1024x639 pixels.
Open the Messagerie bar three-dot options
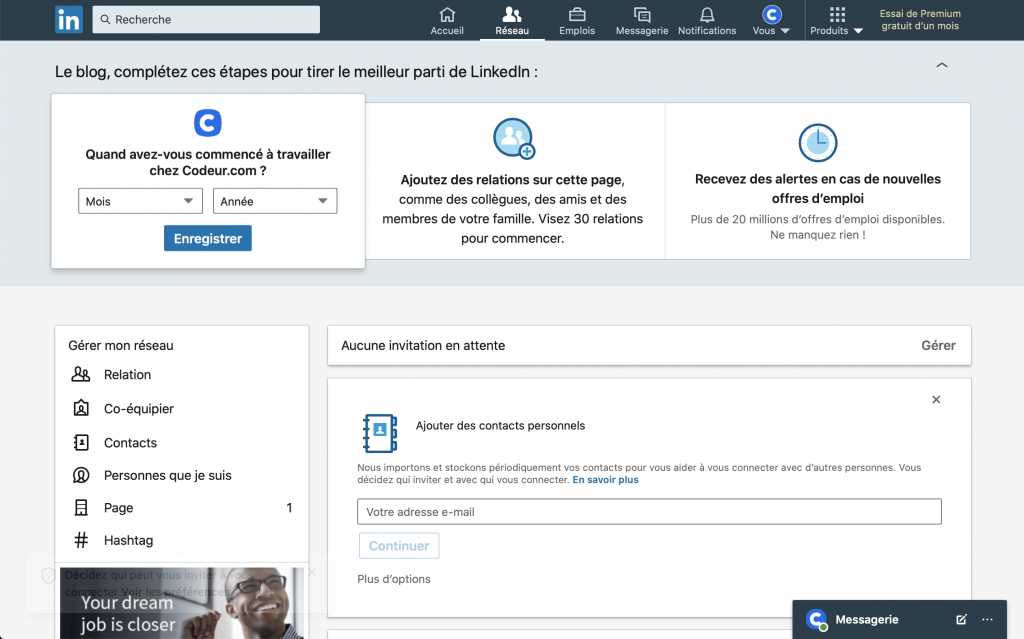(x=988, y=619)
